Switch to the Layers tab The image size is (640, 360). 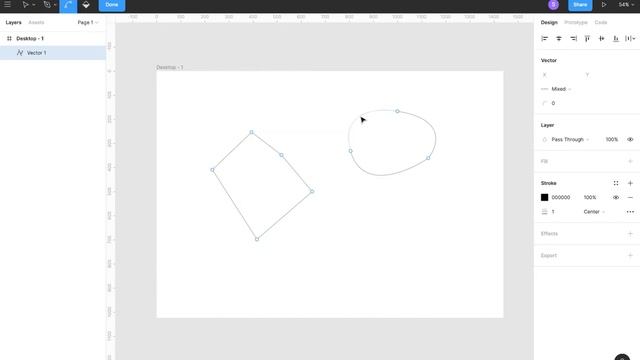click(13, 22)
